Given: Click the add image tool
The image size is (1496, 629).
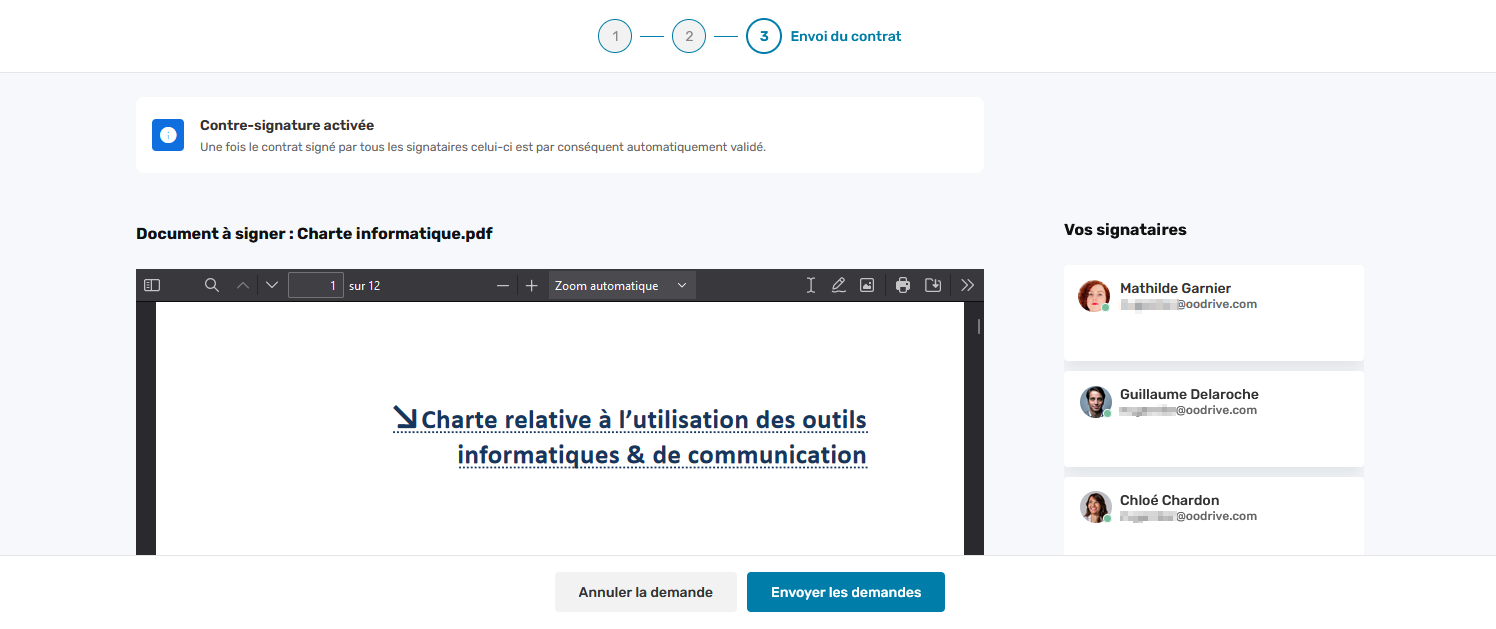Looking at the screenshot, I should (x=867, y=285).
